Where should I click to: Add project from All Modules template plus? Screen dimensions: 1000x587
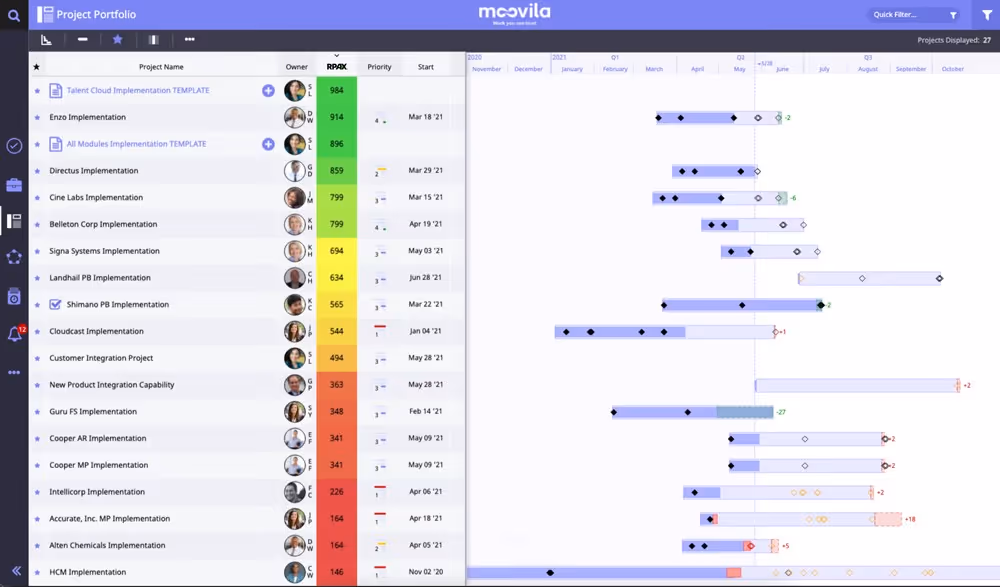(268, 144)
